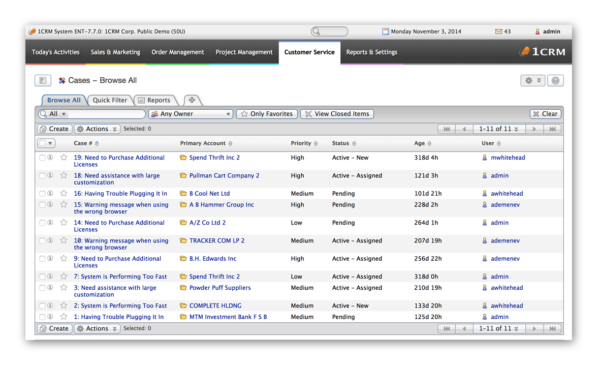600x366 pixels.
Task: Star the case 14 Need to Purchase Additional Licenses
Action: tap(64, 222)
